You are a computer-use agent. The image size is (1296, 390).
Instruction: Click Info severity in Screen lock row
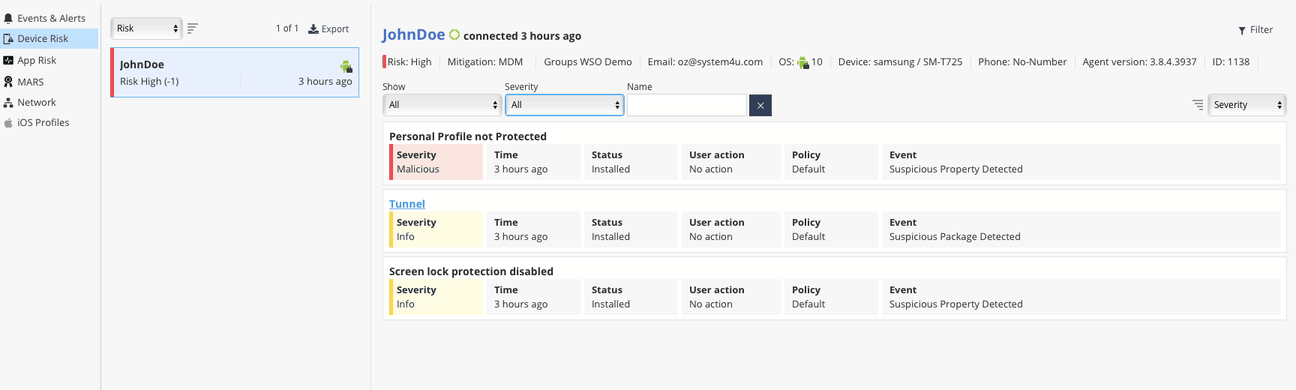coord(436,297)
